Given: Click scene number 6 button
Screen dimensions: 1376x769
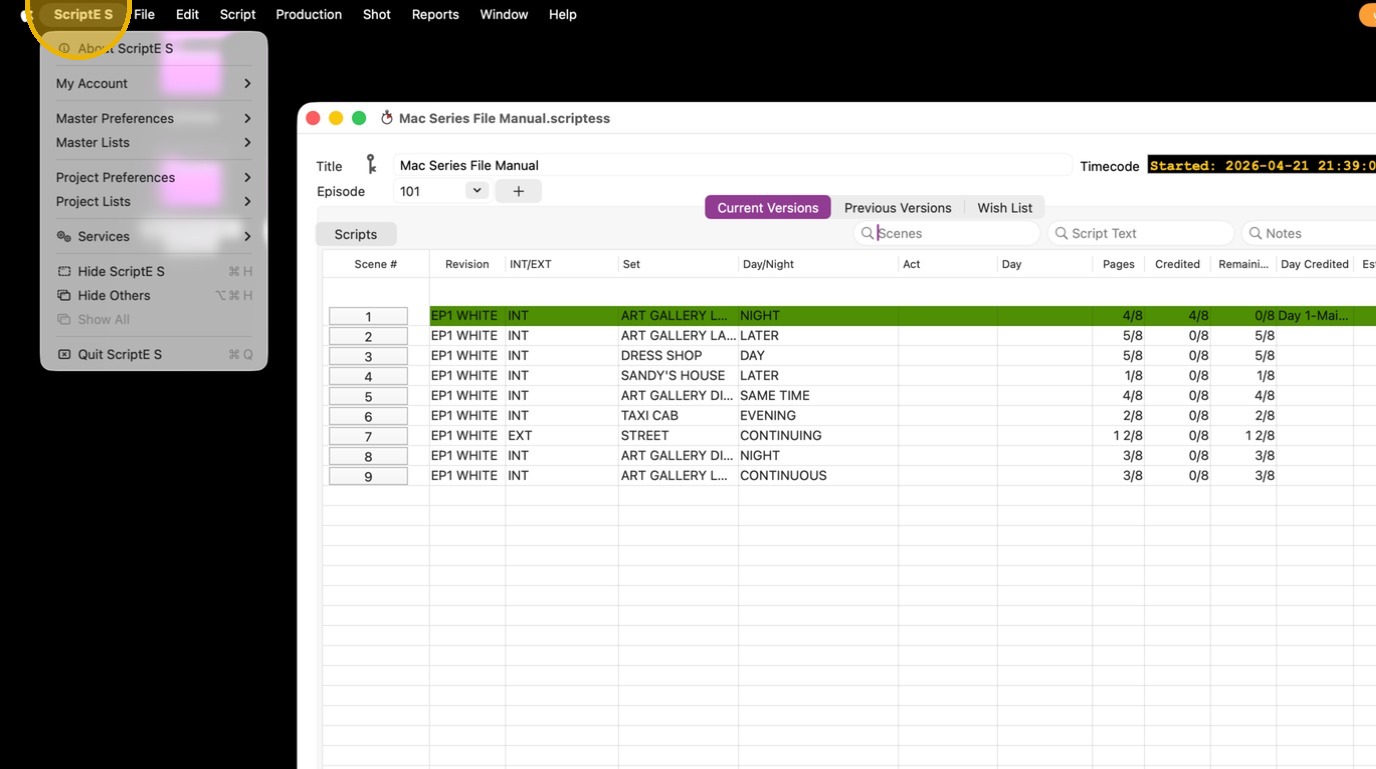Looking at the screenshot, I should click(368, 416).
